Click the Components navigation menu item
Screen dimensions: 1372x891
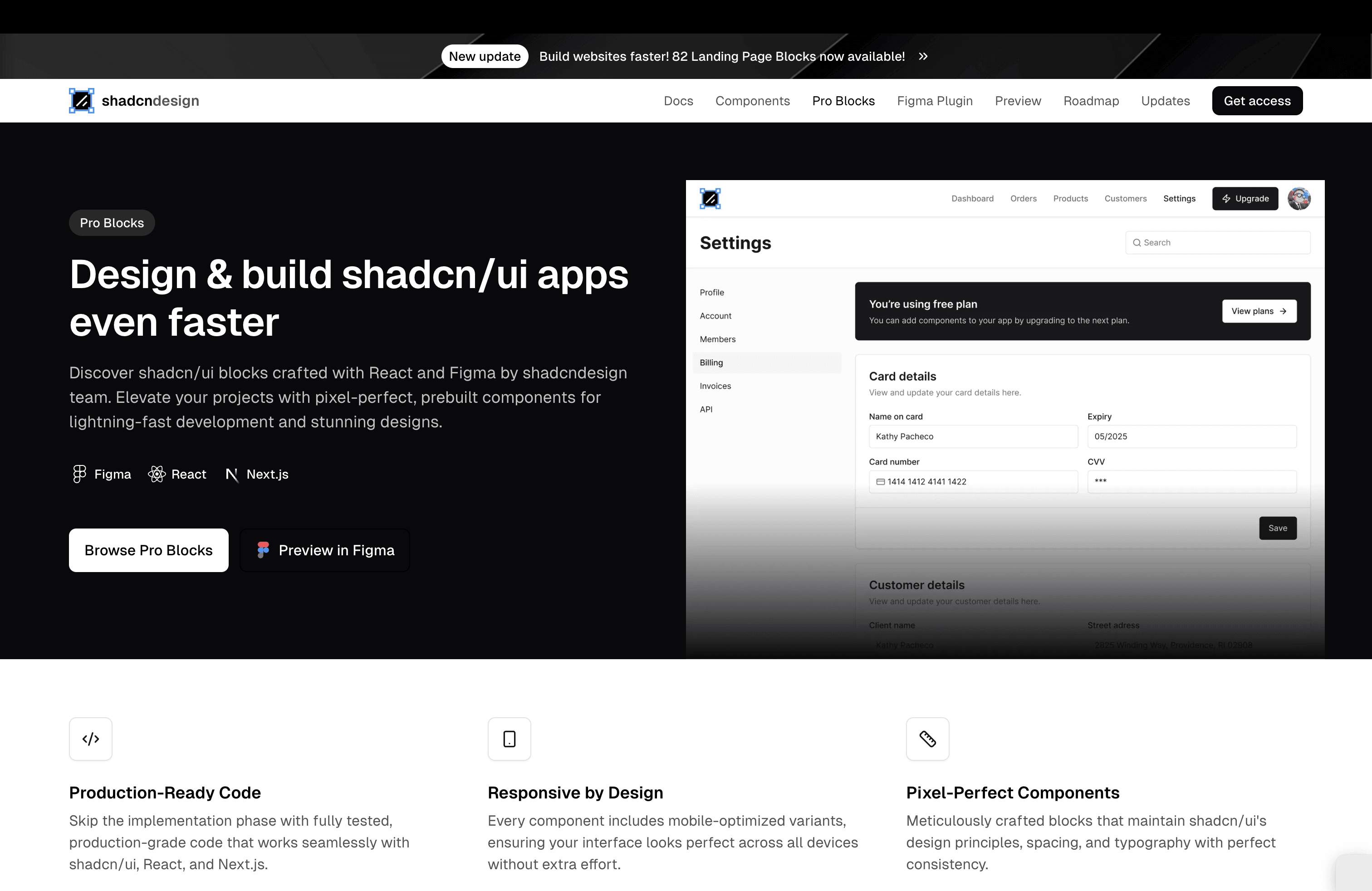pos(752,100)
